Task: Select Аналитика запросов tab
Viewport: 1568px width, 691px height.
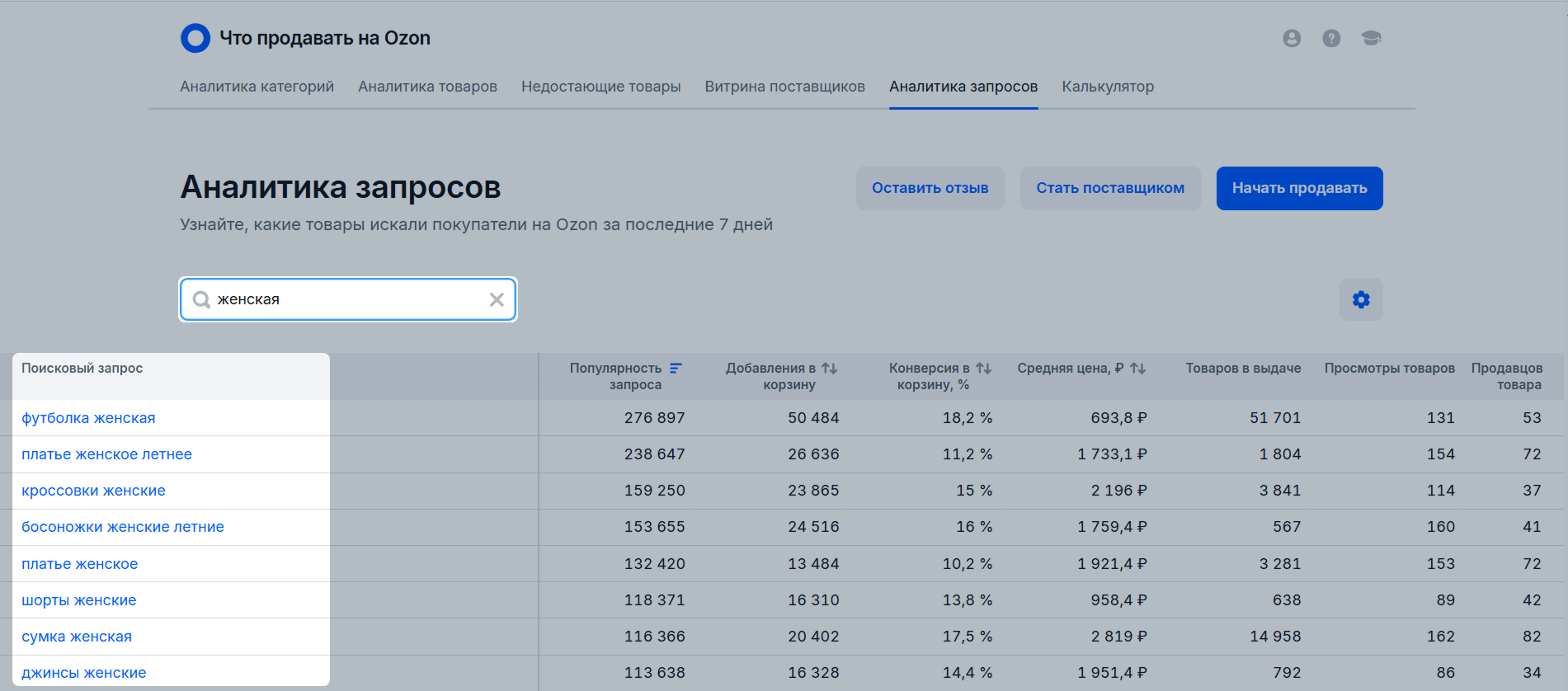Action: point(963,87)
